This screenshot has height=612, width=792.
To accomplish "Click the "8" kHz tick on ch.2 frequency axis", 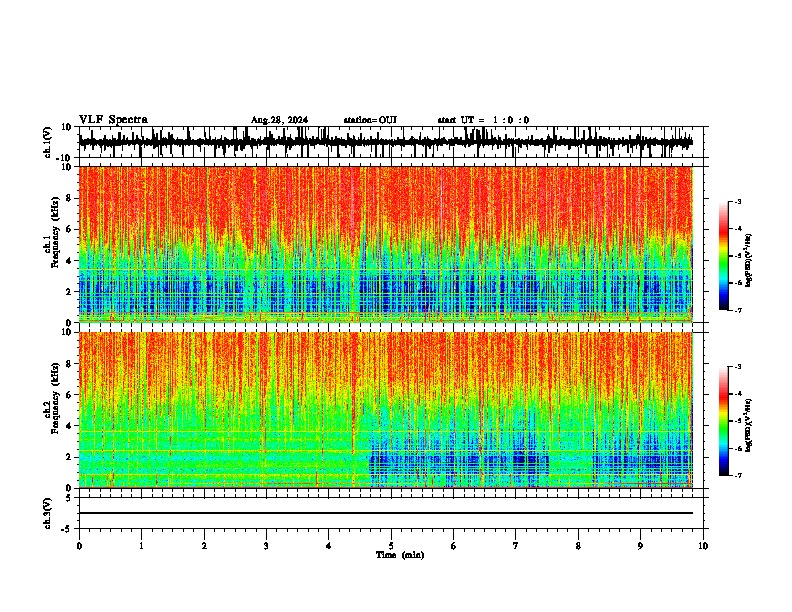I will coord(70,364).
